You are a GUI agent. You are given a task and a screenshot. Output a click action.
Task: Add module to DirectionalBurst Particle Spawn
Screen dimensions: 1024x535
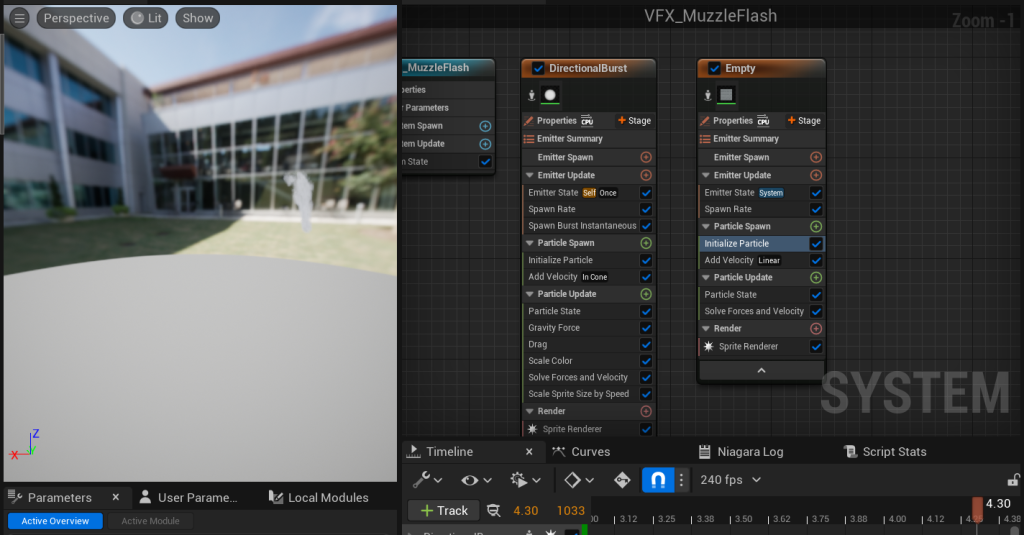tap(645, 243)
